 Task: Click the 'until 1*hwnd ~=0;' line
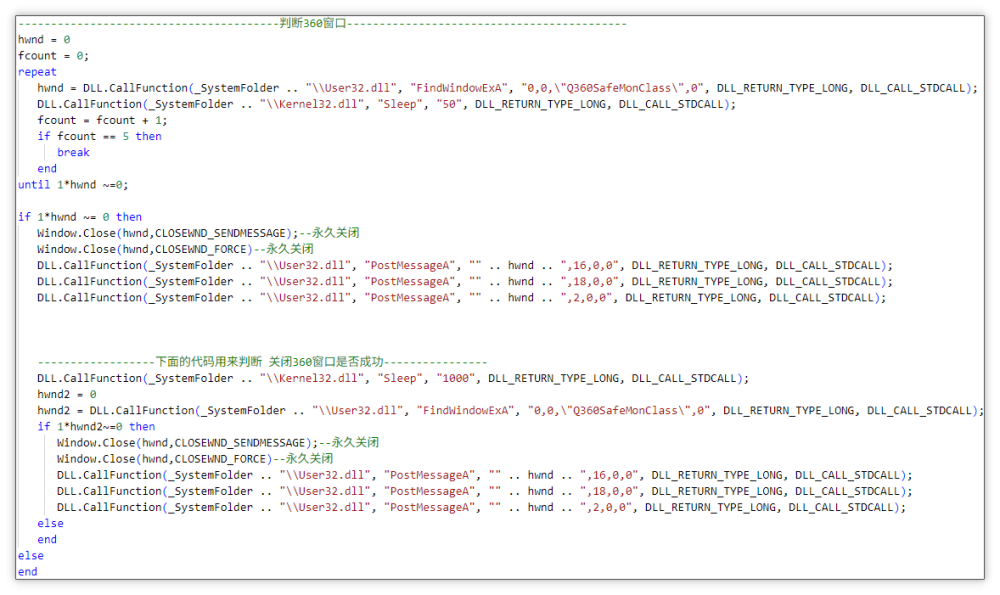[x=73, y=185]
